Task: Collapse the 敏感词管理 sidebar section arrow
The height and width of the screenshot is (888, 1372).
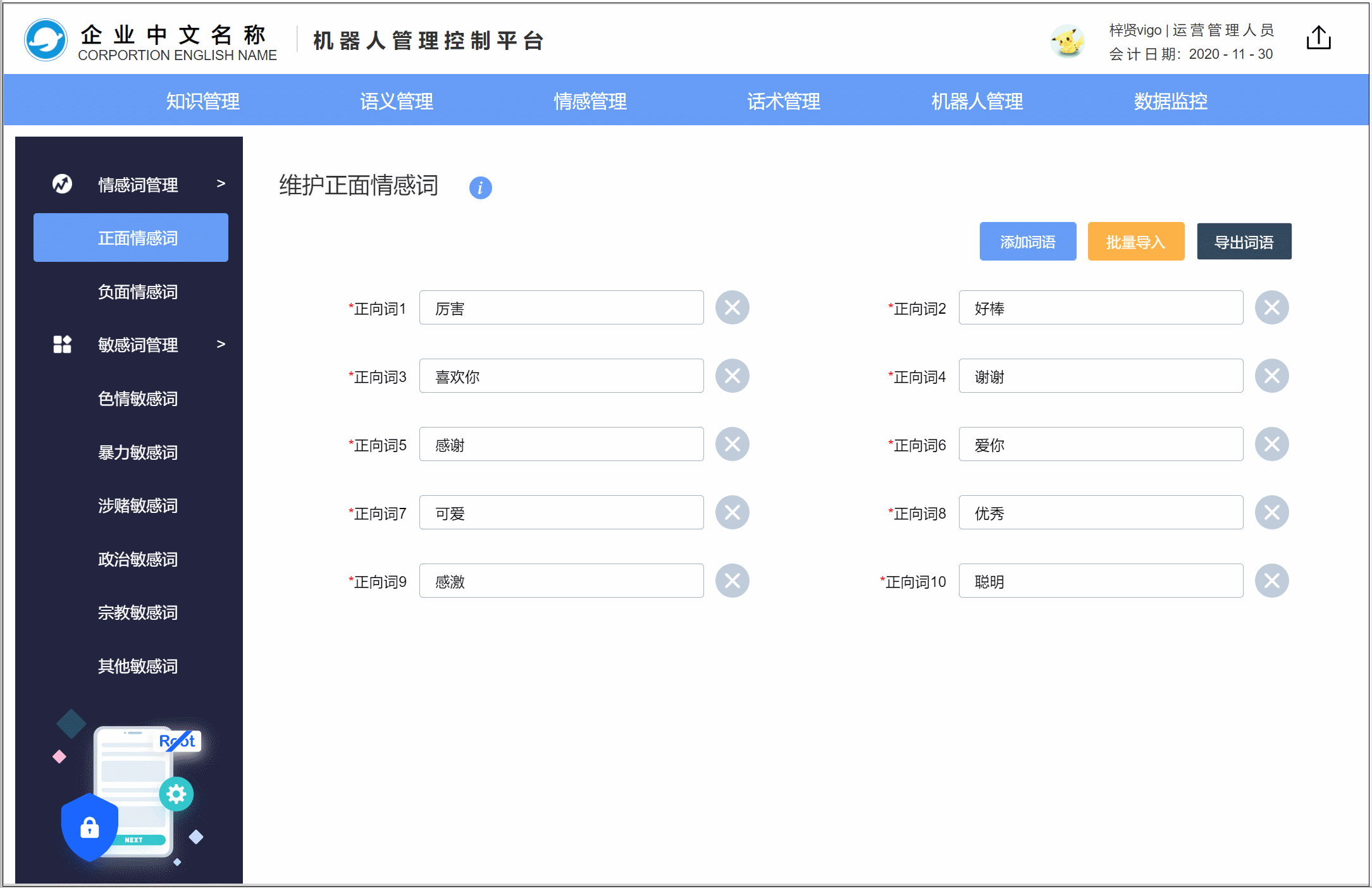Action: 221,344
